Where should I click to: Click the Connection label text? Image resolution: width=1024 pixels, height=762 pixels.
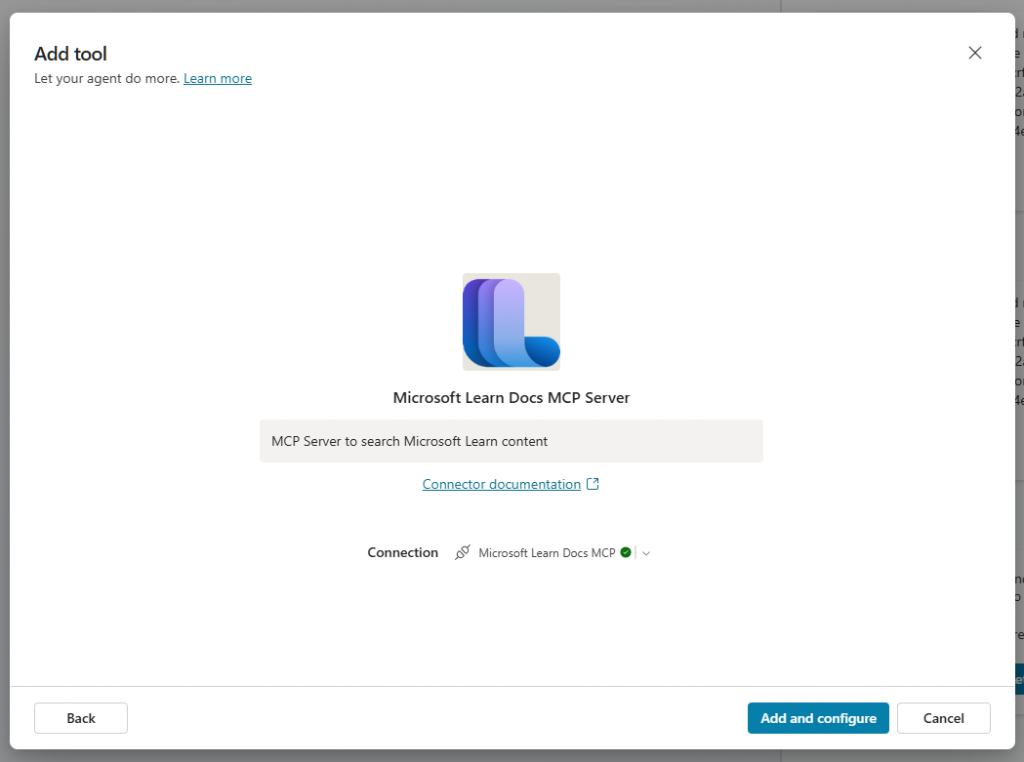click(402, 551)
